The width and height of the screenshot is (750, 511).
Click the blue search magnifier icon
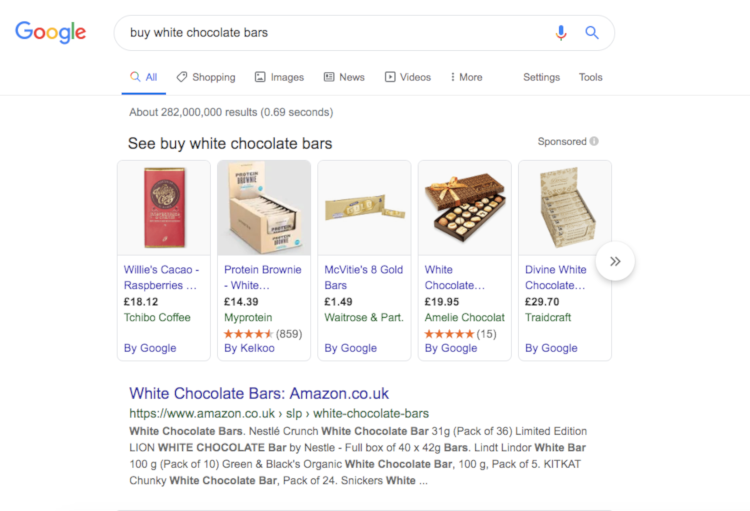click(592, 33)
